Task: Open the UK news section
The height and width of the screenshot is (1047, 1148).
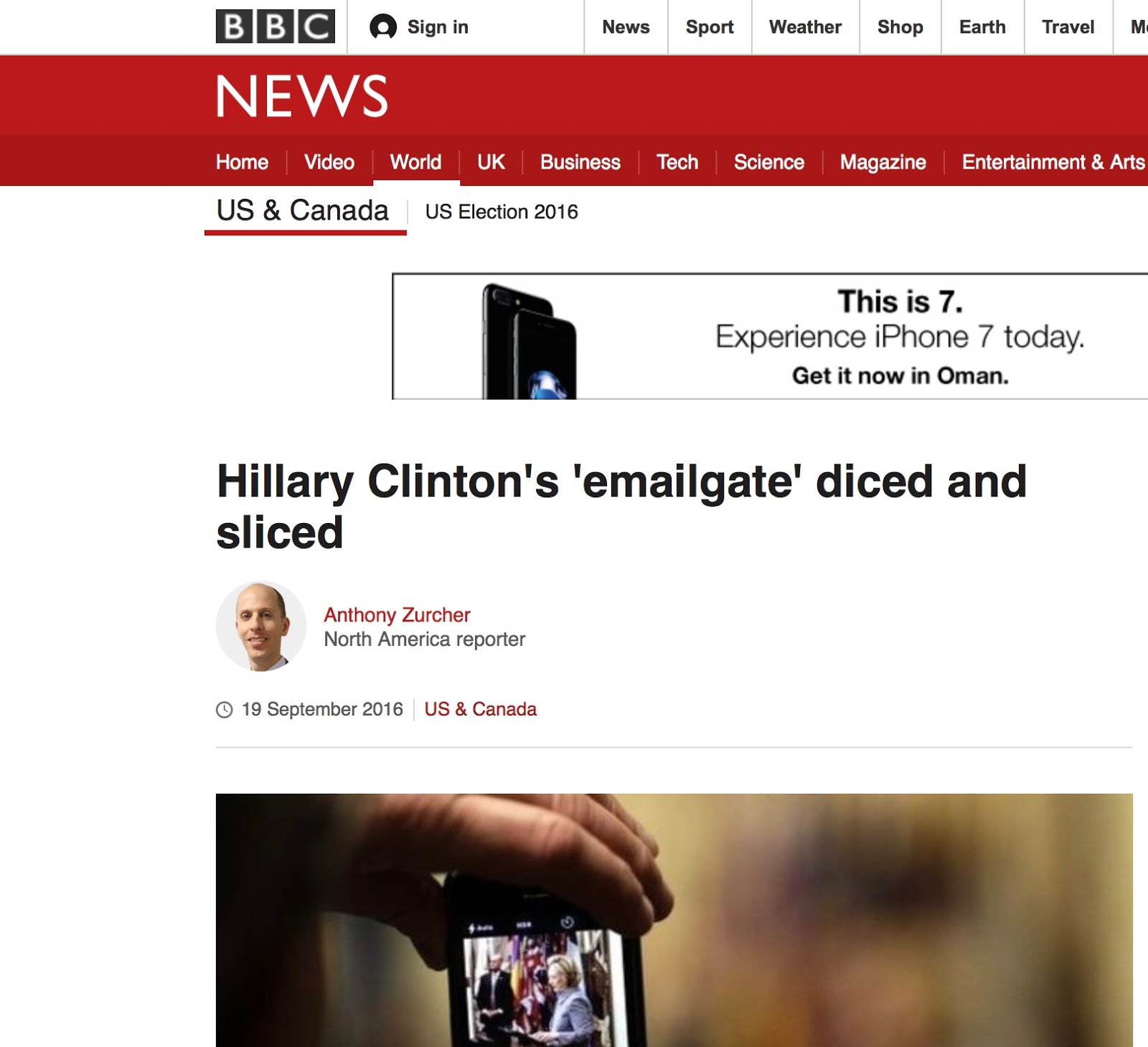Action: [x=491, y=162]
